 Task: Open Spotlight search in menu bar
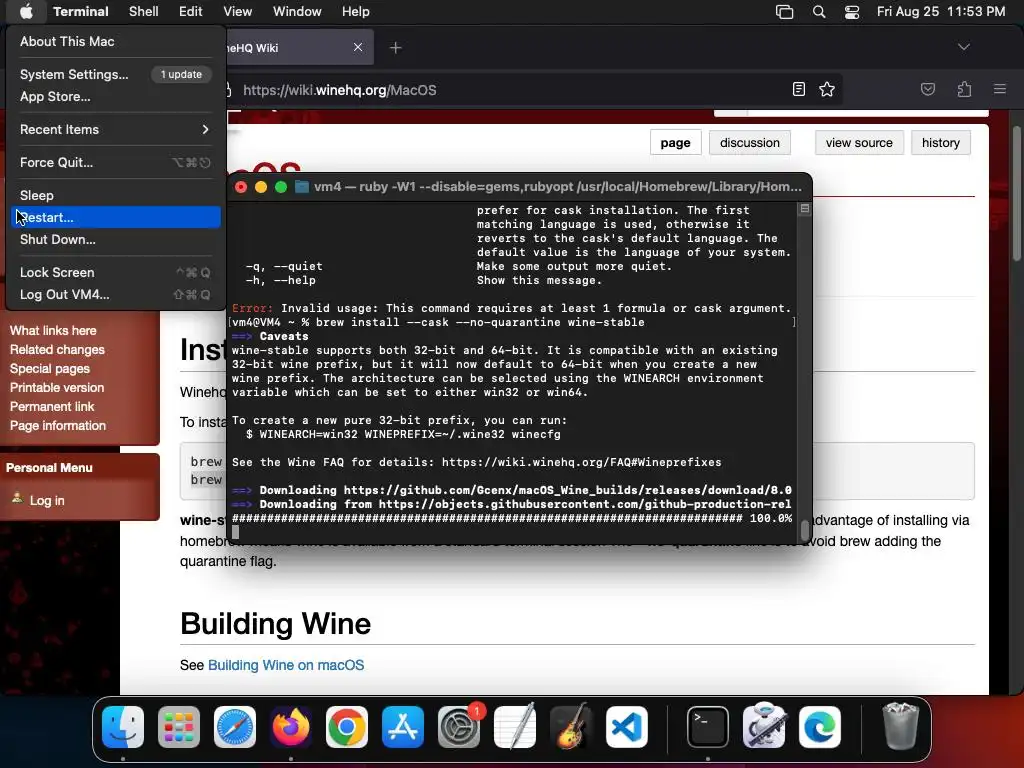point(818,12)
